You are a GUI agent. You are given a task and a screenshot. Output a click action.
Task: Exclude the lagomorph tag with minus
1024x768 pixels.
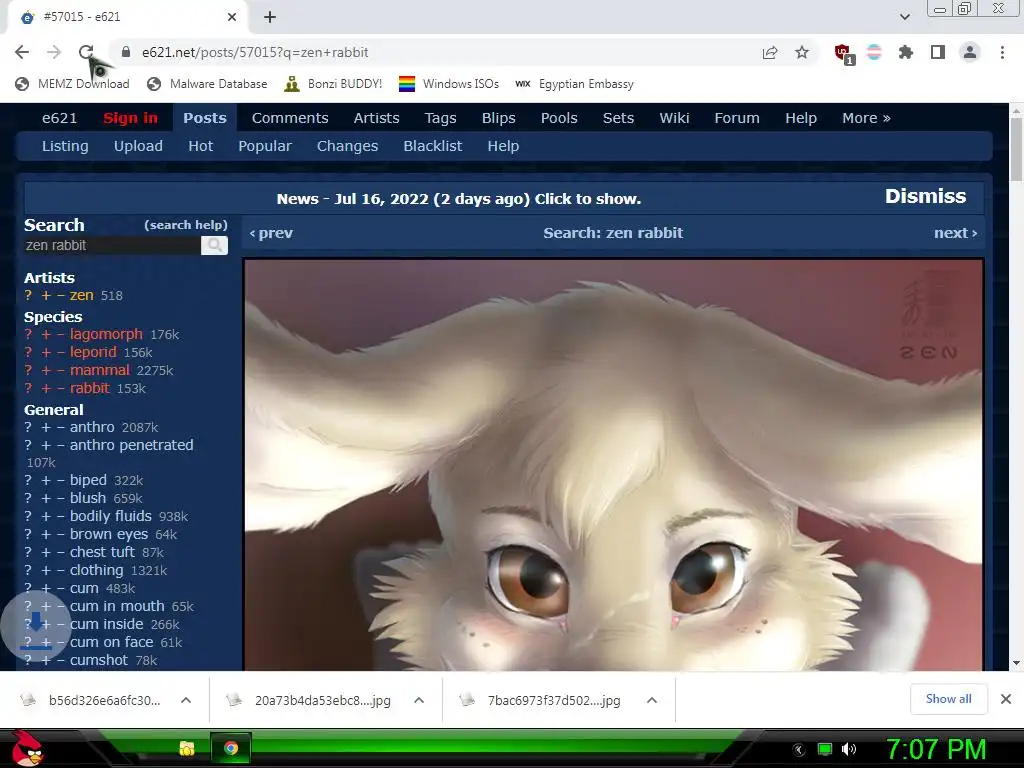[x=61, y=334]
